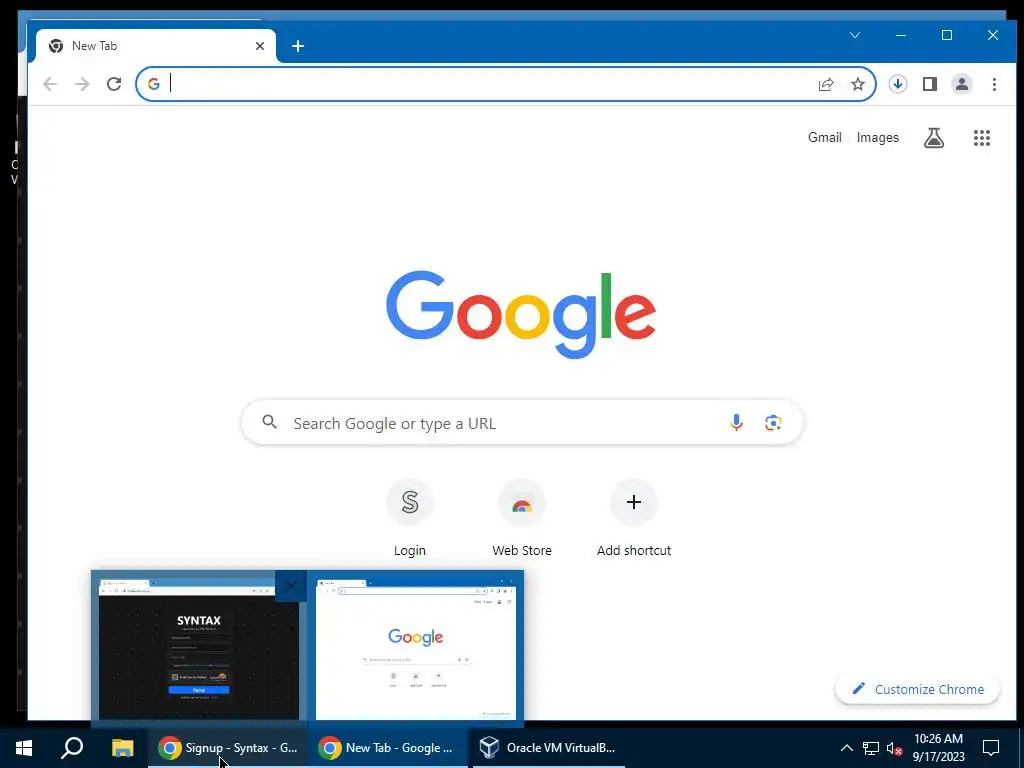
Task: Reload the current page
Action: point(114,84)
